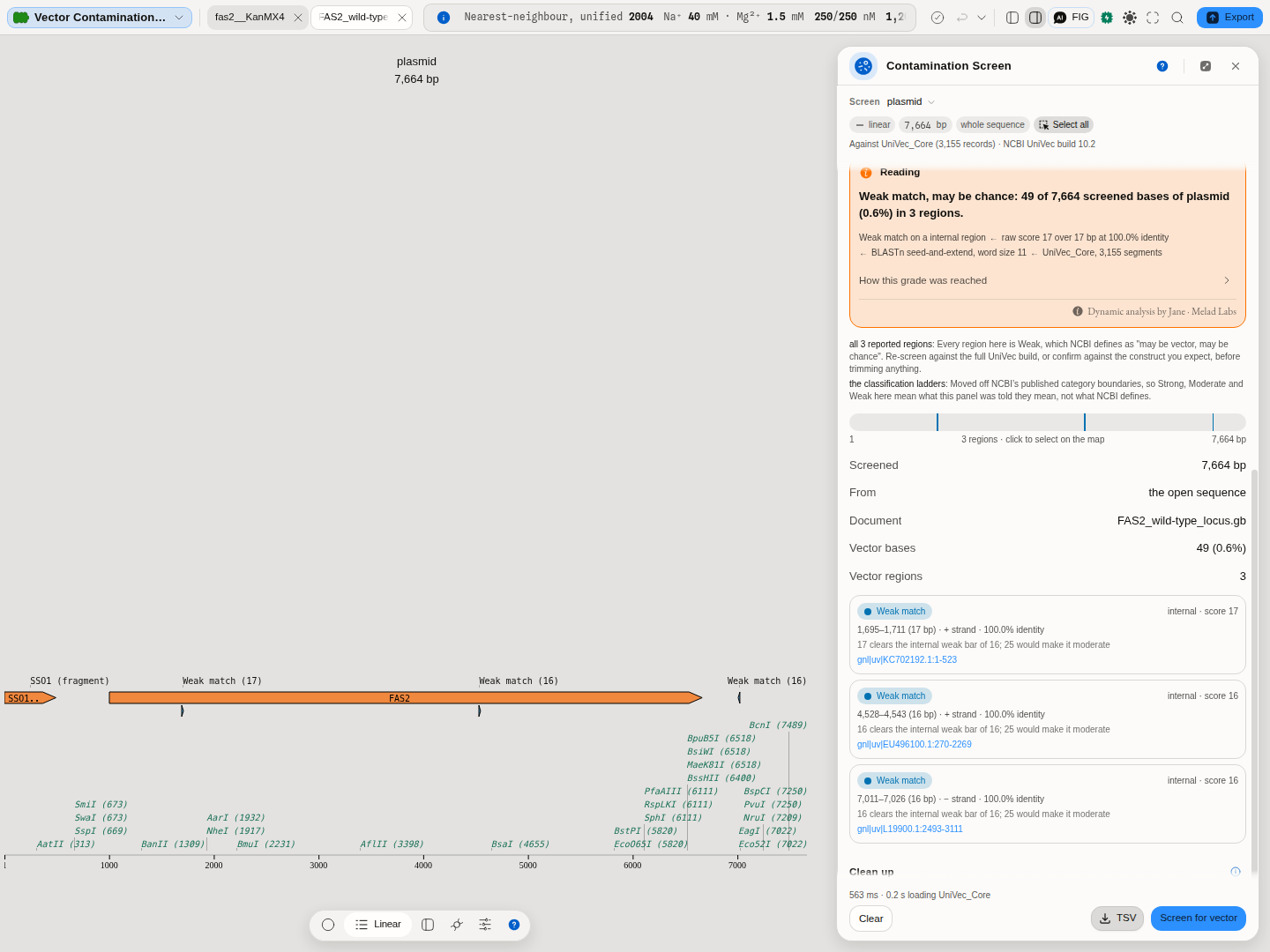Screen dimensions: 1270x952
Task: Toggle the right sidebar panel icon
Action: click(1035, 18)
